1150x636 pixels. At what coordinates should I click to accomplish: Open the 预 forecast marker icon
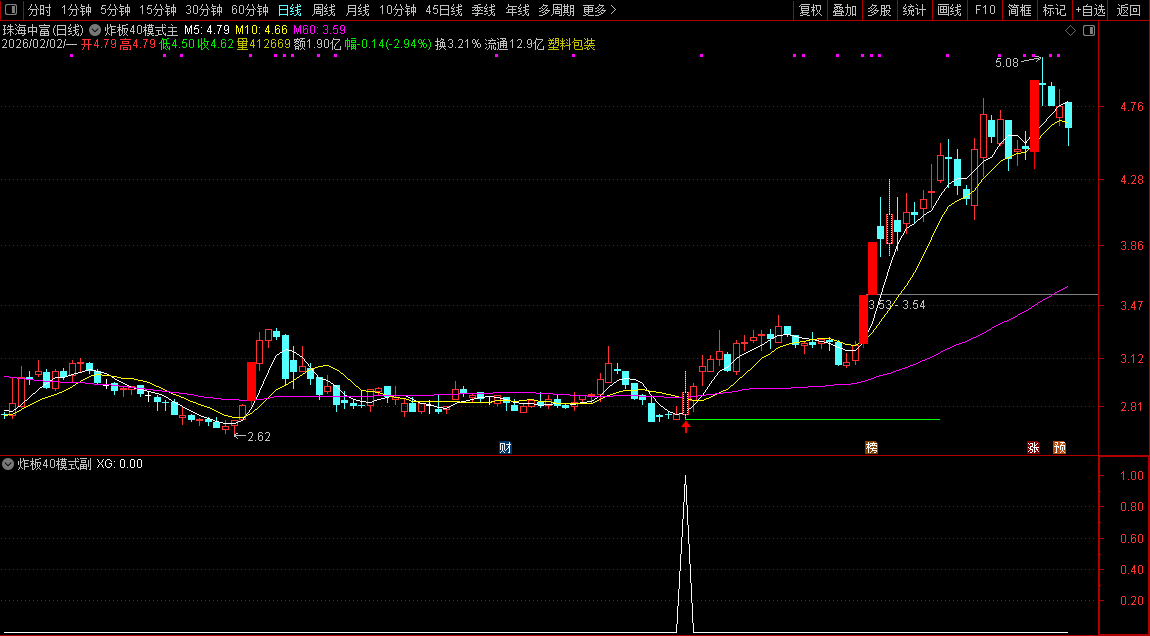pos(1059,447)
